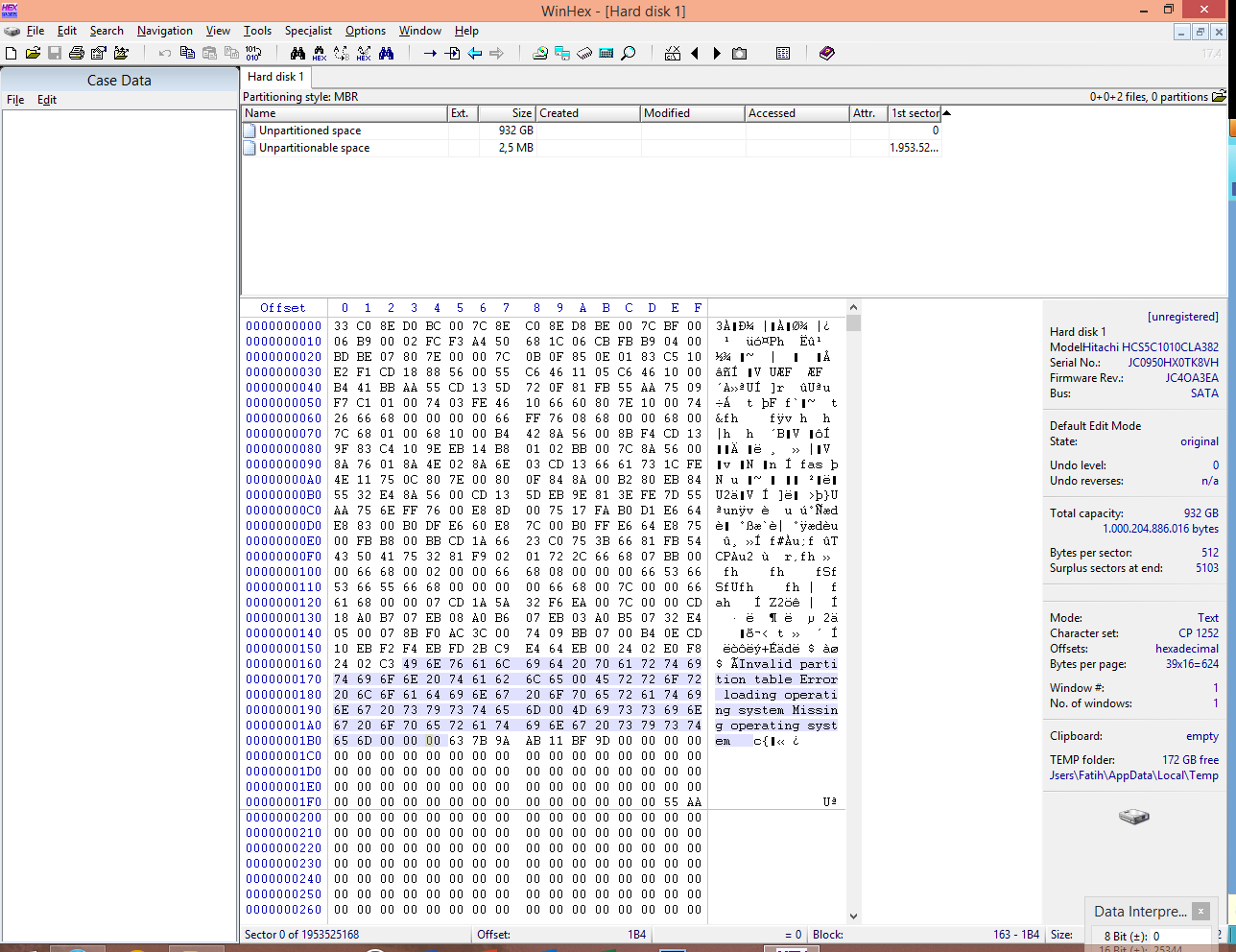Sort by the Accessed column header
This screenshot has width=1236, height=952.
(x=797, y=113)
